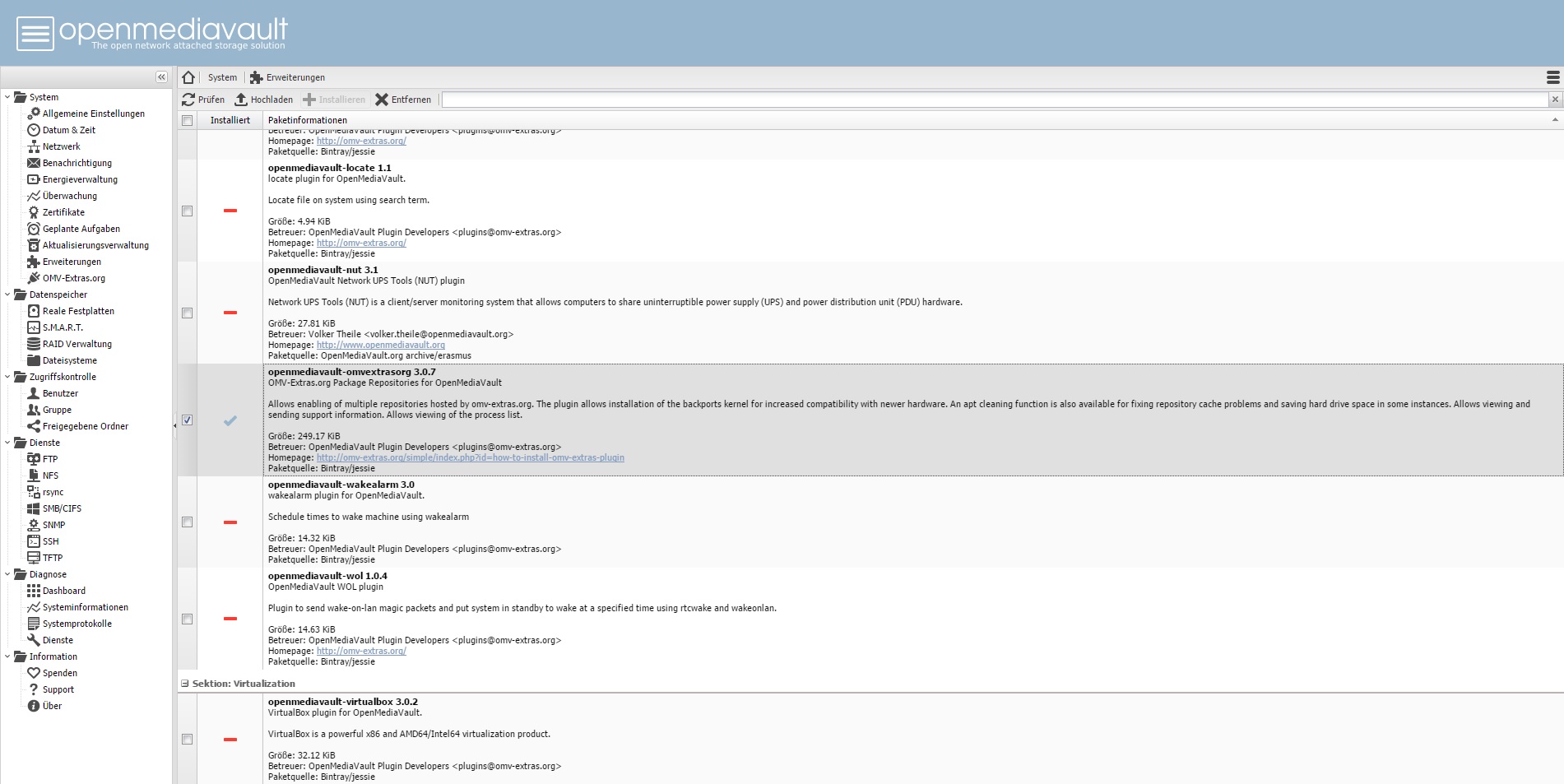Open FTP service icon
Image resolution: width=1564 pixels, height=784 pixels.
click(34, 459)
